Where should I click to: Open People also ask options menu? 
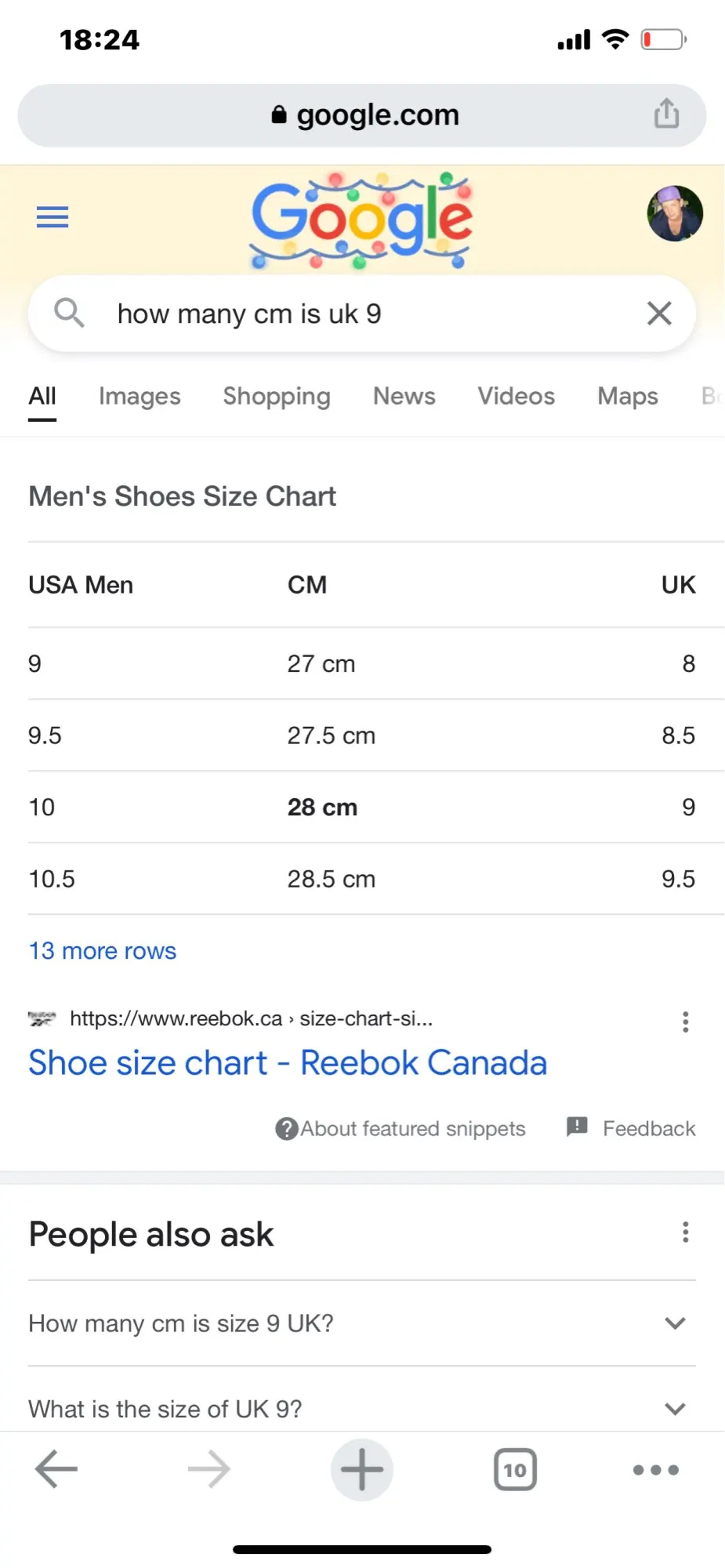point(685,1232)
